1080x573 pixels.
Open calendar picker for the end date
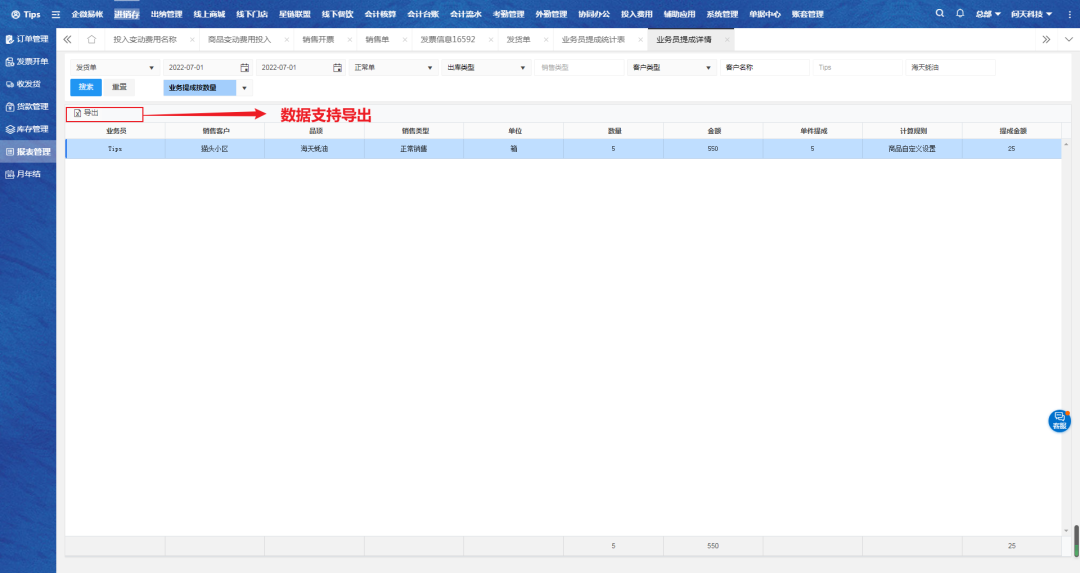[x=337, y=68]
